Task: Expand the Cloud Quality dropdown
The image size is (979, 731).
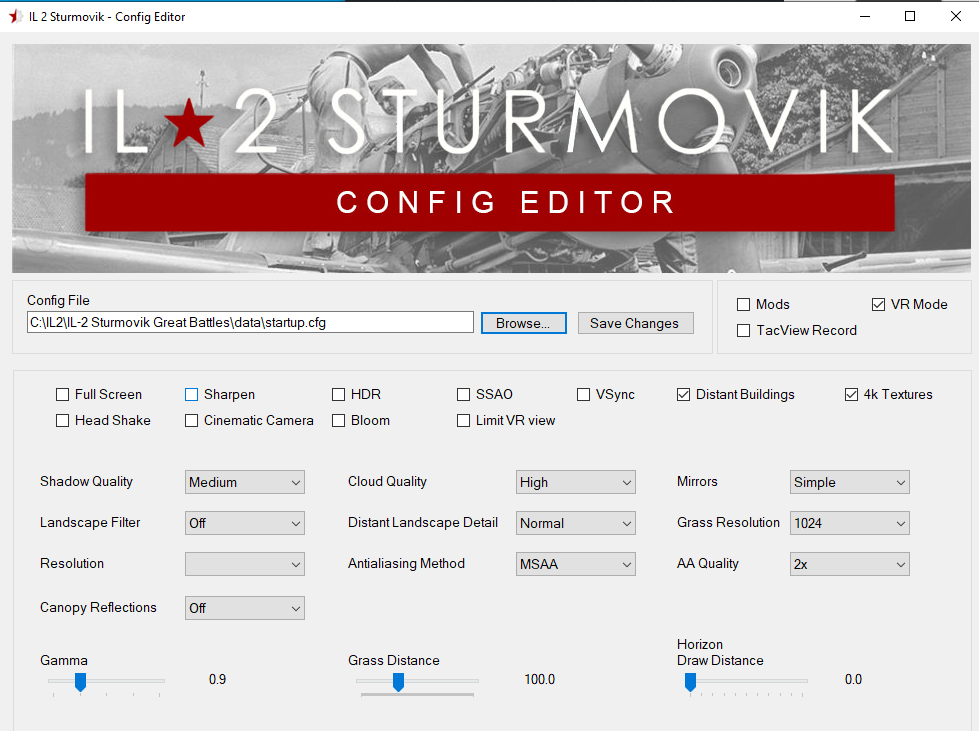Action: [576, 483]
